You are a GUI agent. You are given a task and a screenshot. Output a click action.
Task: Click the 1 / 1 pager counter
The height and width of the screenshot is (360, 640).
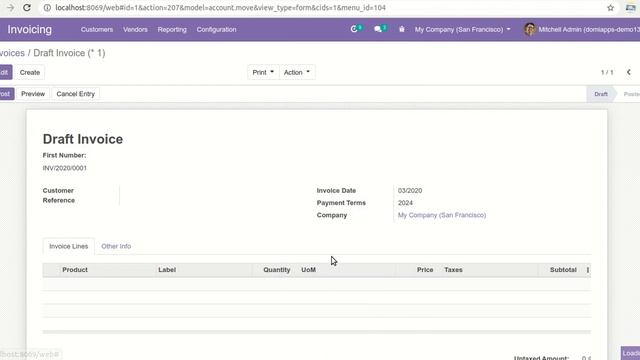tap(607, 72)
